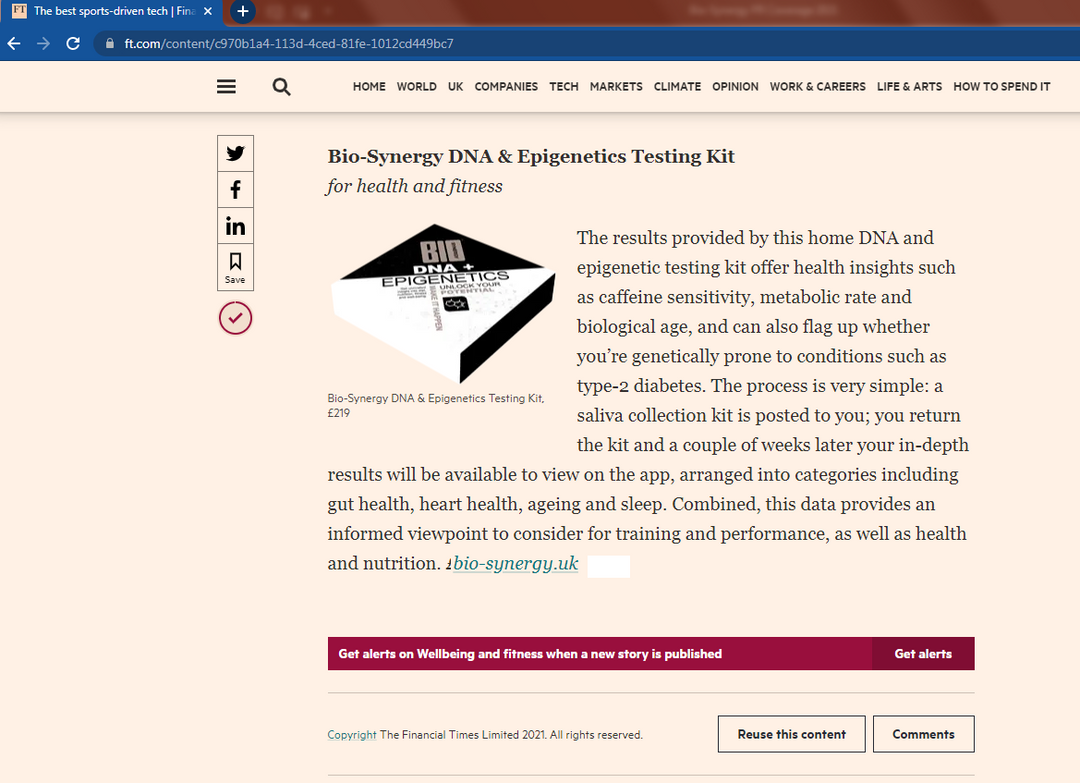This screenshot has height=783, width=1080.
Task: Click the Get alerts button
Action: [923, 654]
